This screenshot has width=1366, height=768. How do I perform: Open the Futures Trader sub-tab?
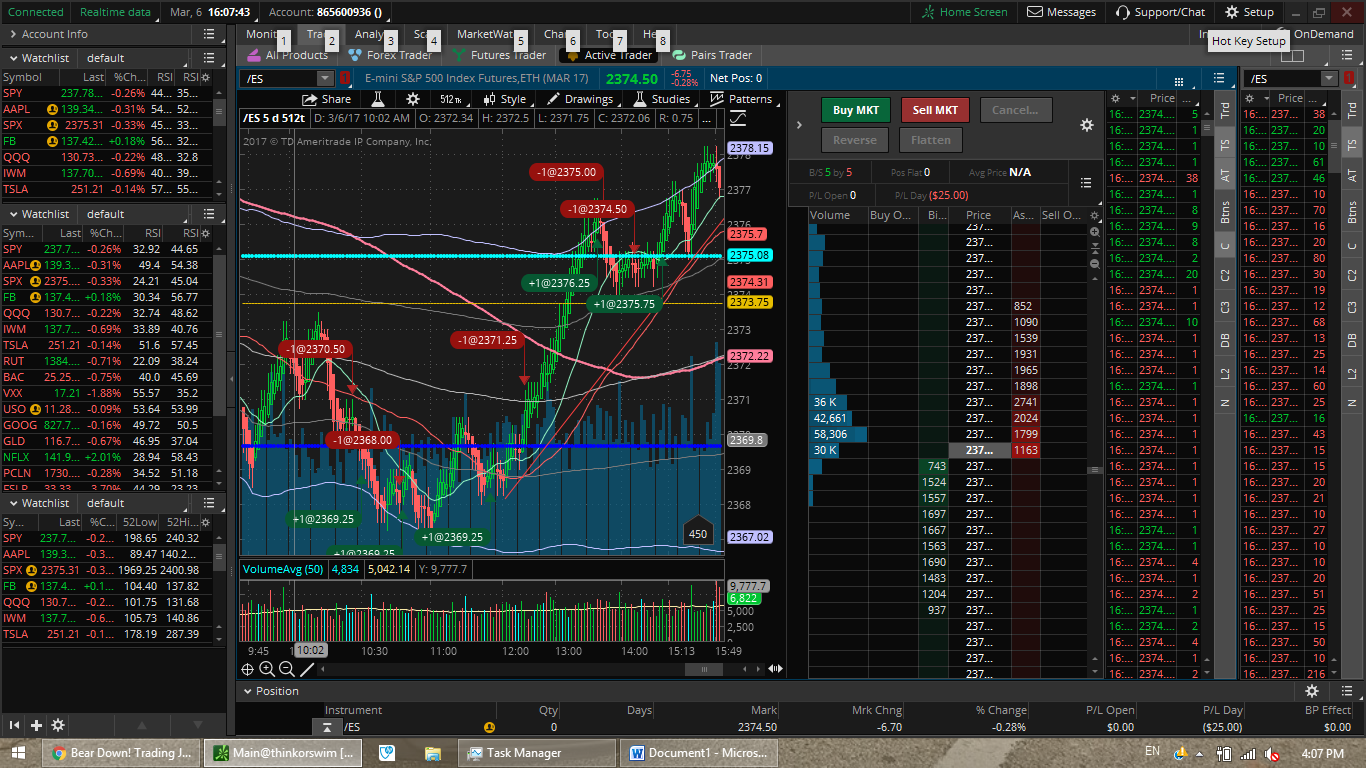coord(499,55)
